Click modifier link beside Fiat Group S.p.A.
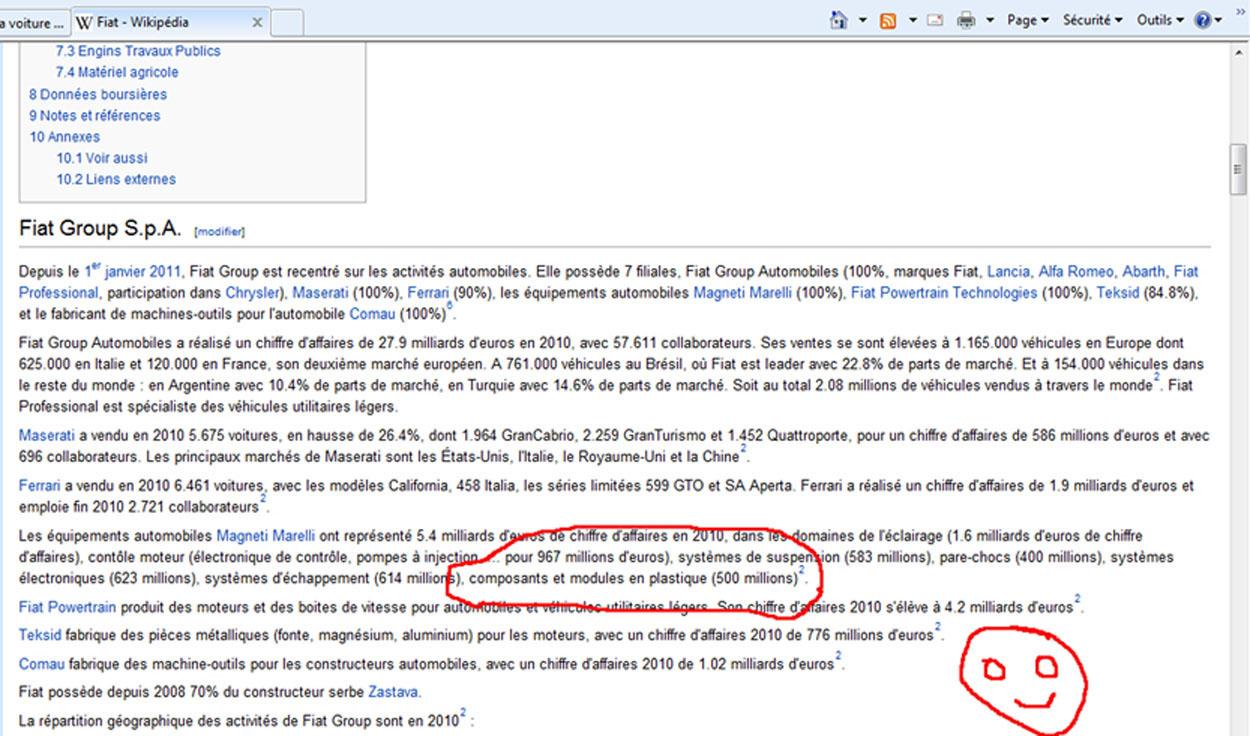 [219, 231]
